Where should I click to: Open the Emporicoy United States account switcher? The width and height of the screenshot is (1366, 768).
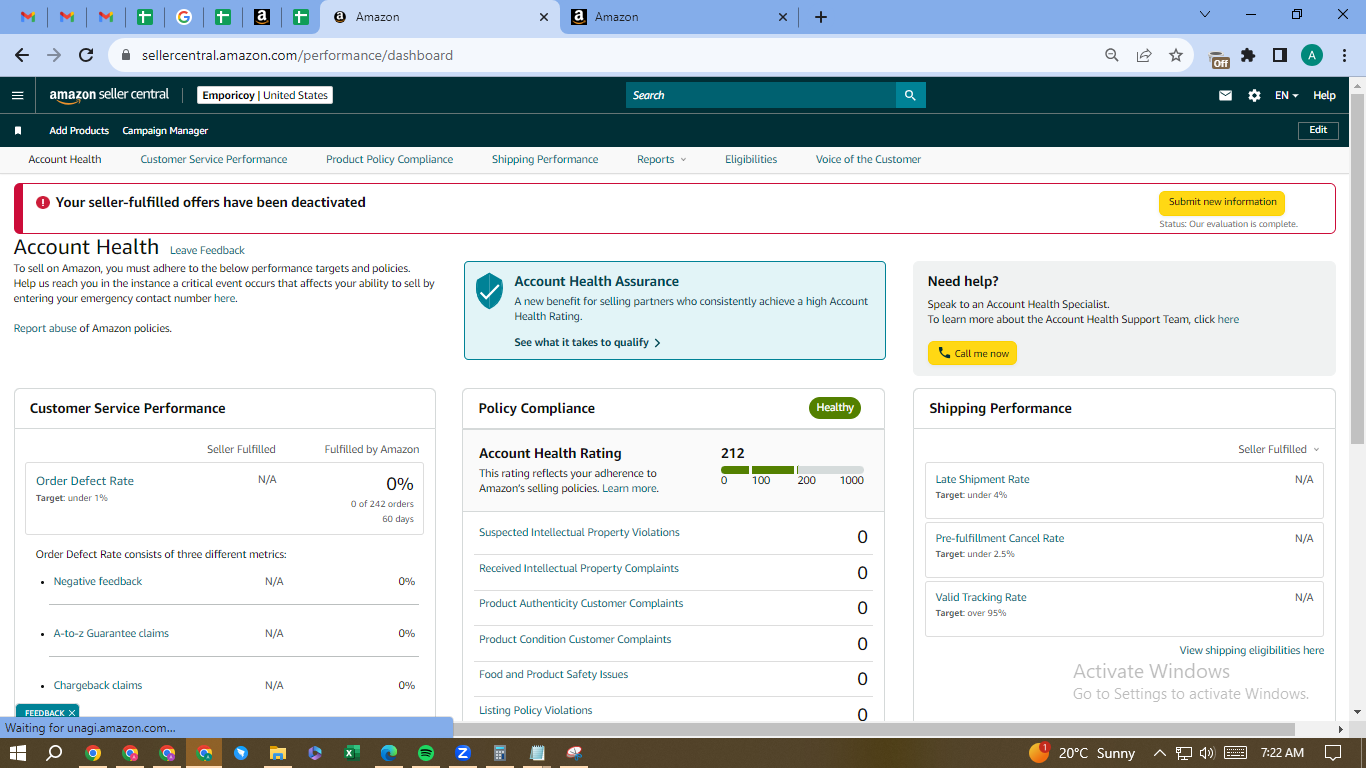click(x=265, y=96)
